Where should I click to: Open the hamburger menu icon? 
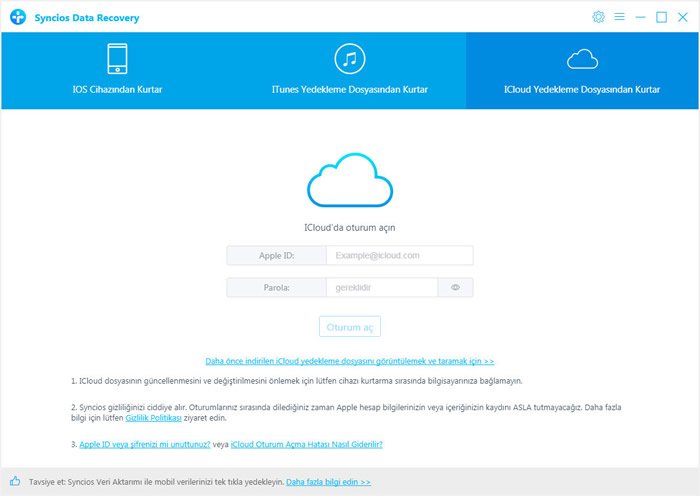coord(619,17)
